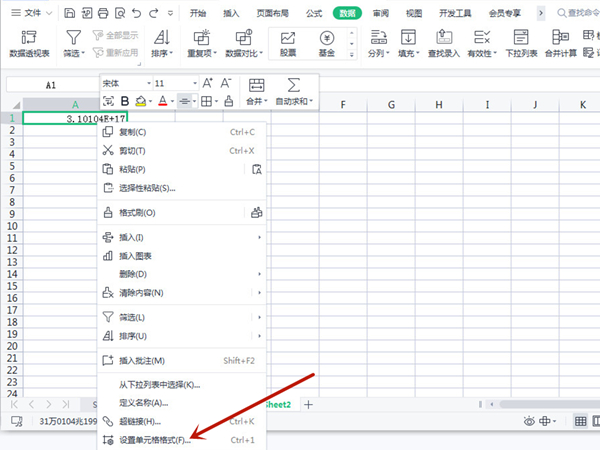Decrease font size in mini toolbar
Viewport: 600px width, 450px height.
point(226,83)
